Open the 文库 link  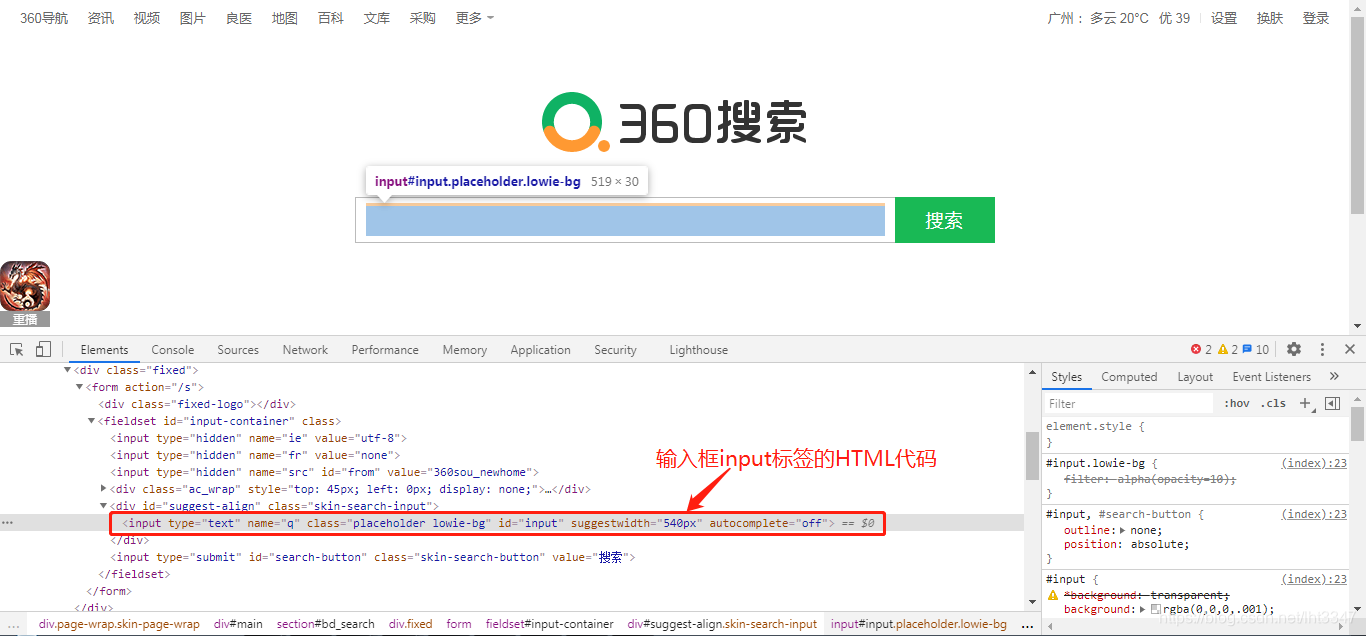[377, 18]
